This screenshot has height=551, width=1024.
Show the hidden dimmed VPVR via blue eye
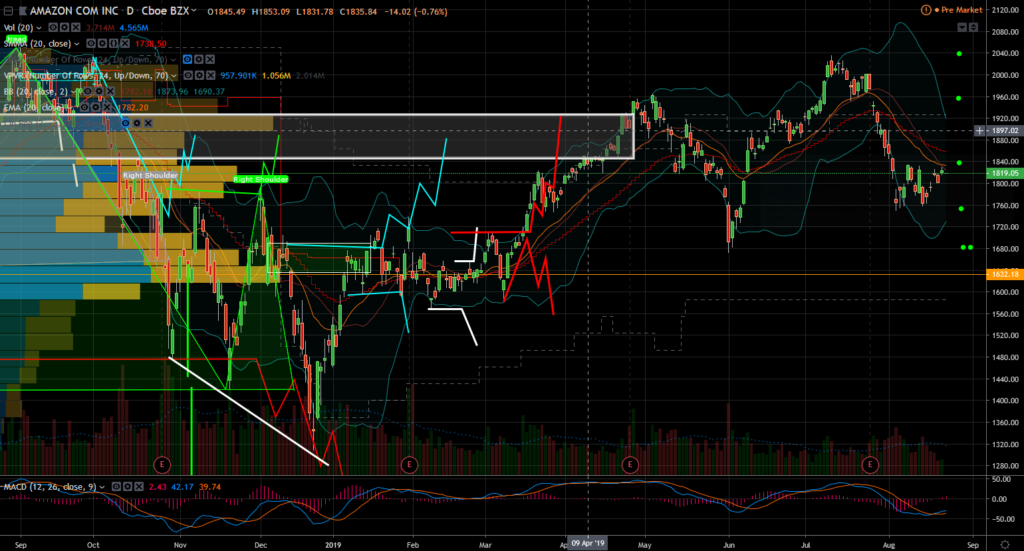(x=187, y=59)
